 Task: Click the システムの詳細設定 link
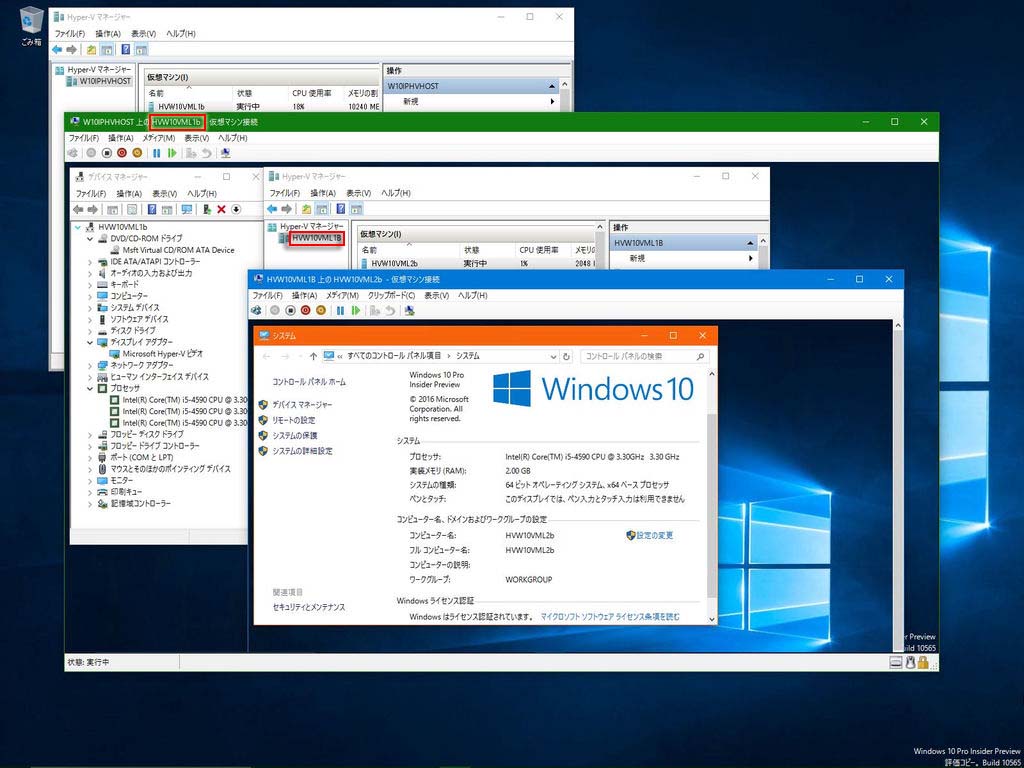(302, 451)
